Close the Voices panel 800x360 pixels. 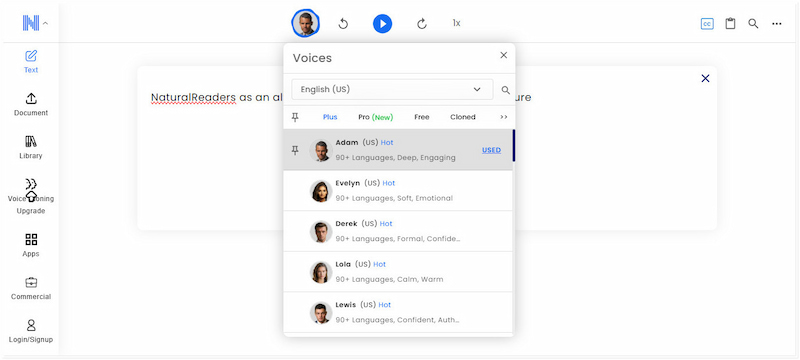504,55
